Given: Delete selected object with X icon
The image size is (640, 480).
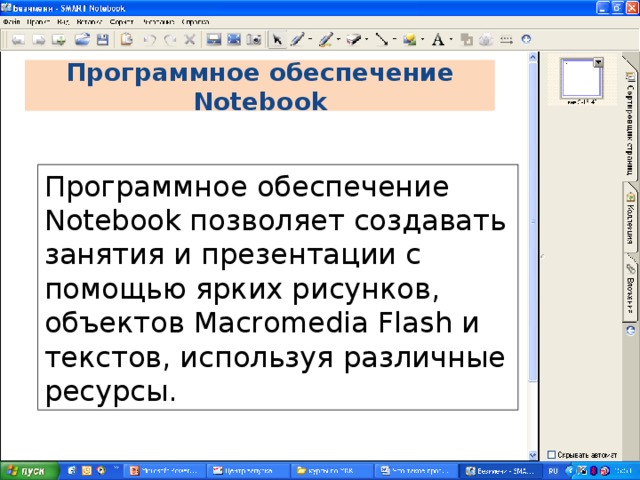Looking at the screenshot, I should pyautogui.click(x=189, y=40).
